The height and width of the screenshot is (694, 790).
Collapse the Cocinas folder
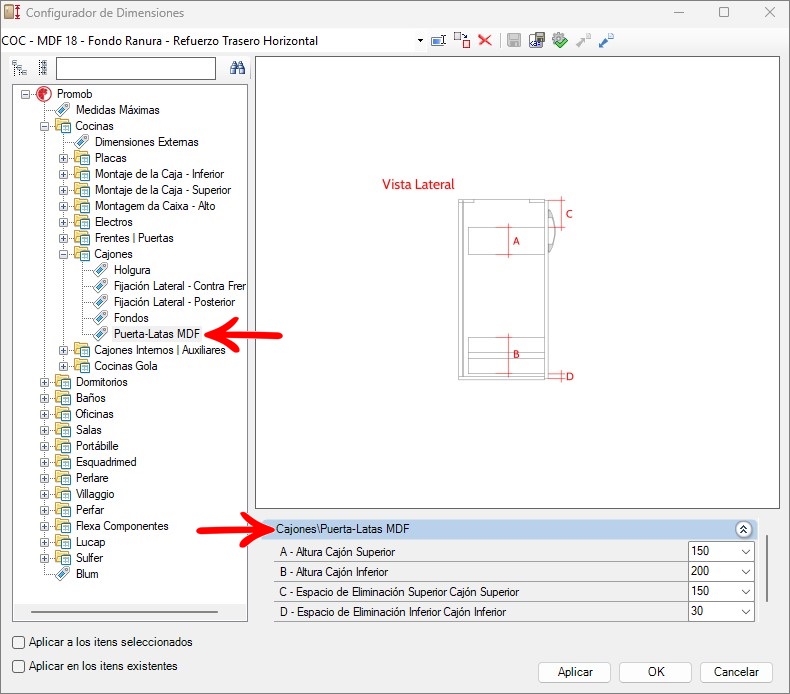(44, 126)
